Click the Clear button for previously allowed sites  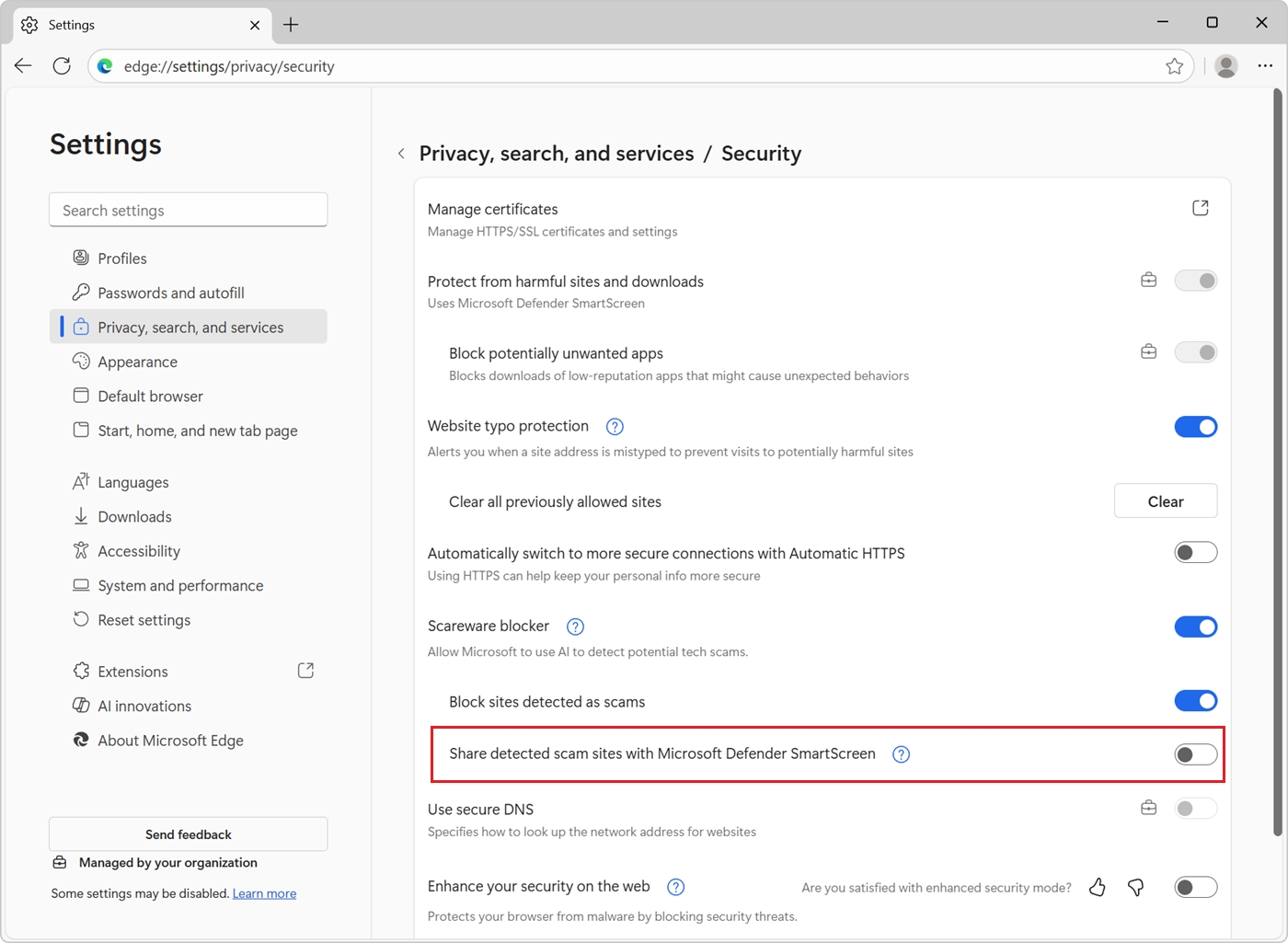click(x=1165, y=500)
